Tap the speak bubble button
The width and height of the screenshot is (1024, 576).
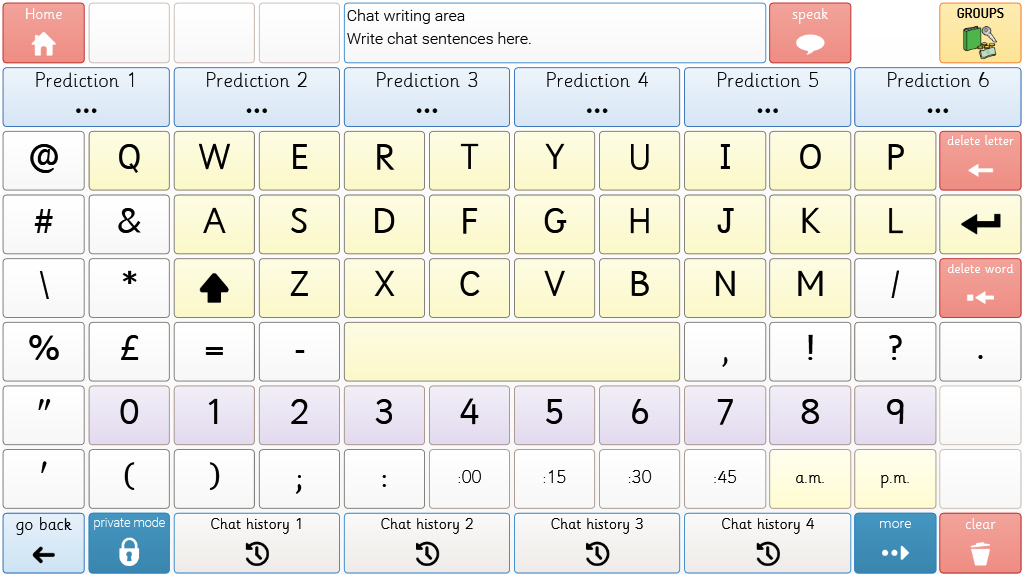pyautogui.click(x=810, y=33)
